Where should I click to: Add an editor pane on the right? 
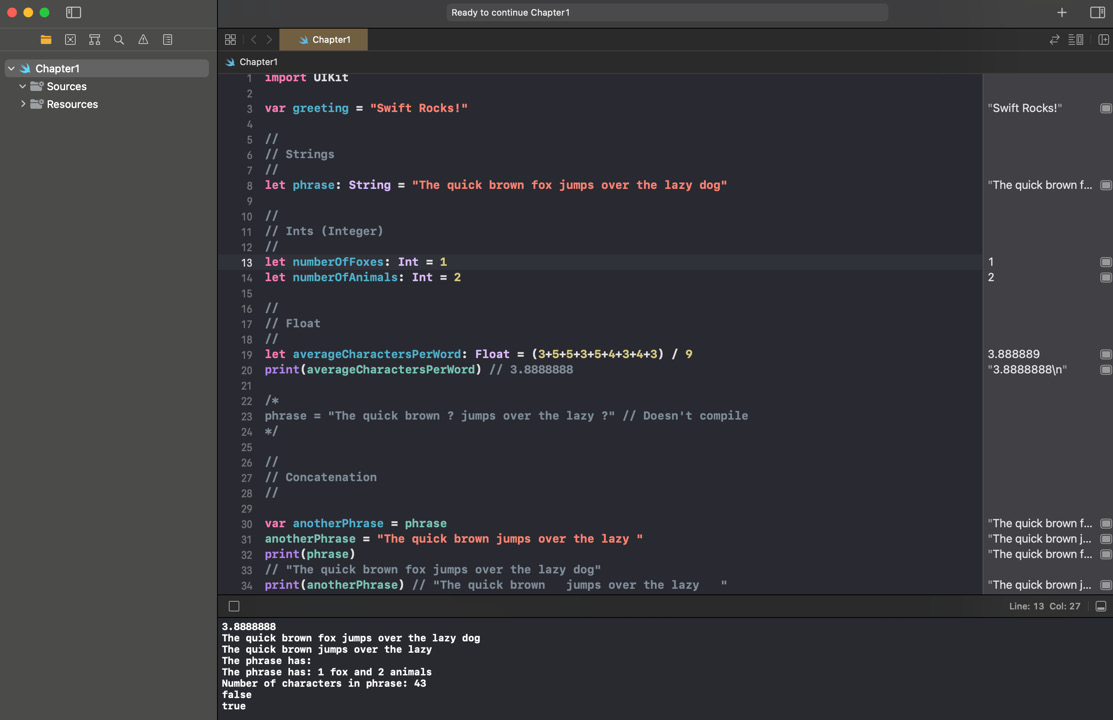coord(1103,40)
